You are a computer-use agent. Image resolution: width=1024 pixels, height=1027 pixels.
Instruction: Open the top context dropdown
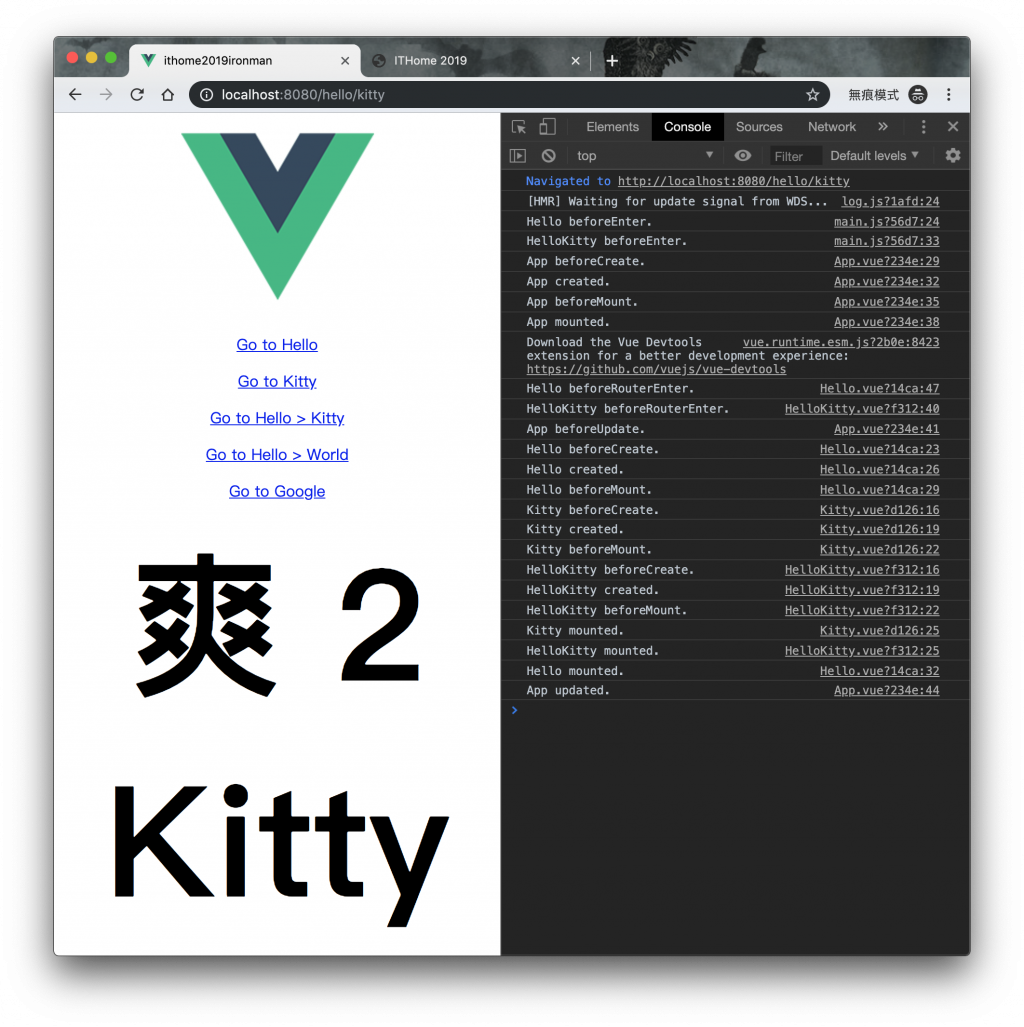(x=643, y=155)
